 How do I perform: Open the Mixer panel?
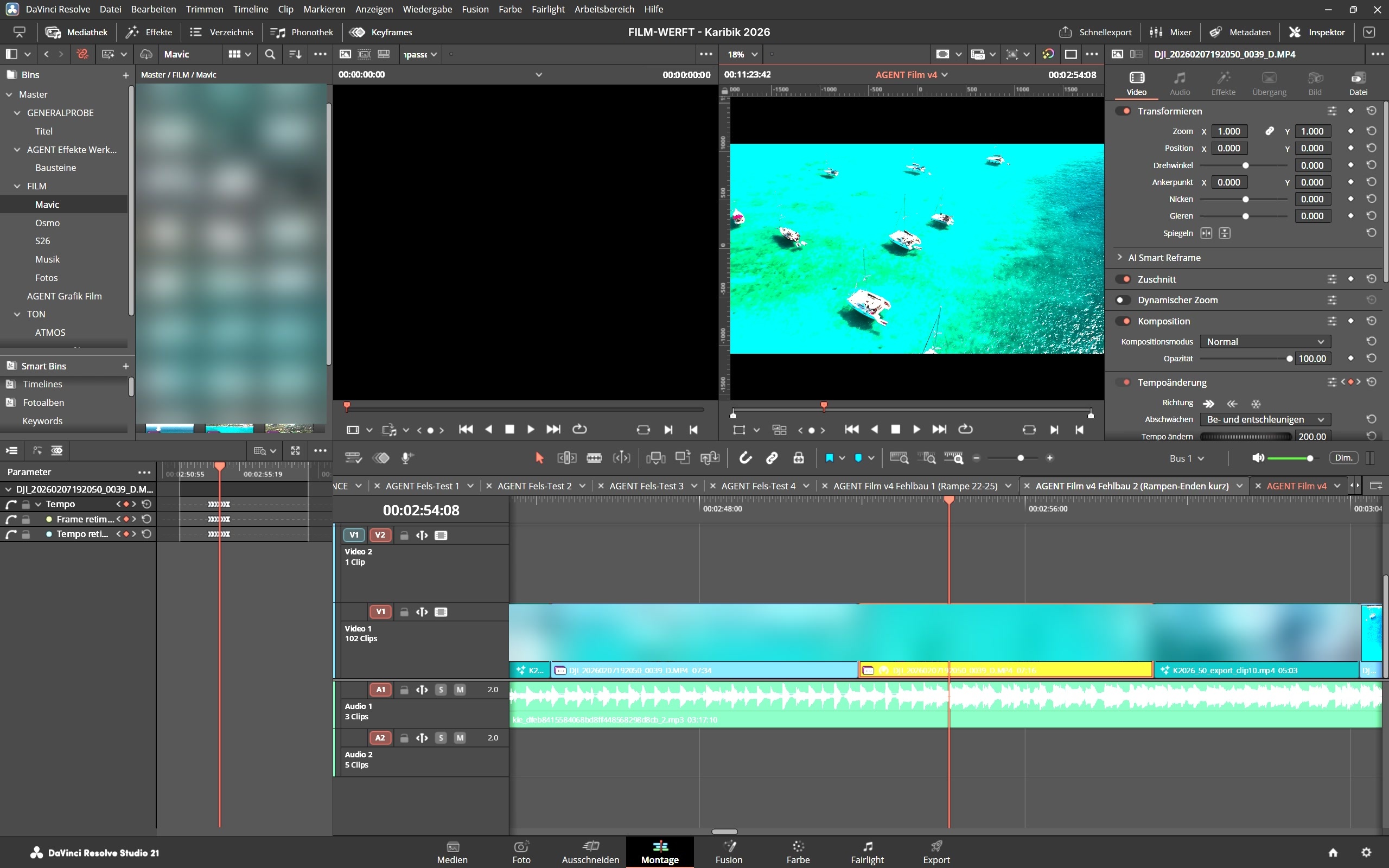[1171, 32]
